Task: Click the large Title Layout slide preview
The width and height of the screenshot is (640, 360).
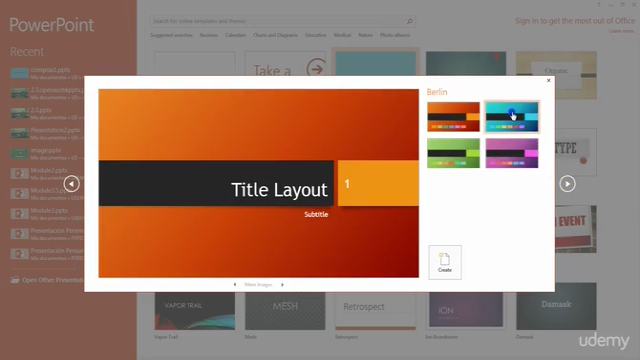Action: [258, 183]
